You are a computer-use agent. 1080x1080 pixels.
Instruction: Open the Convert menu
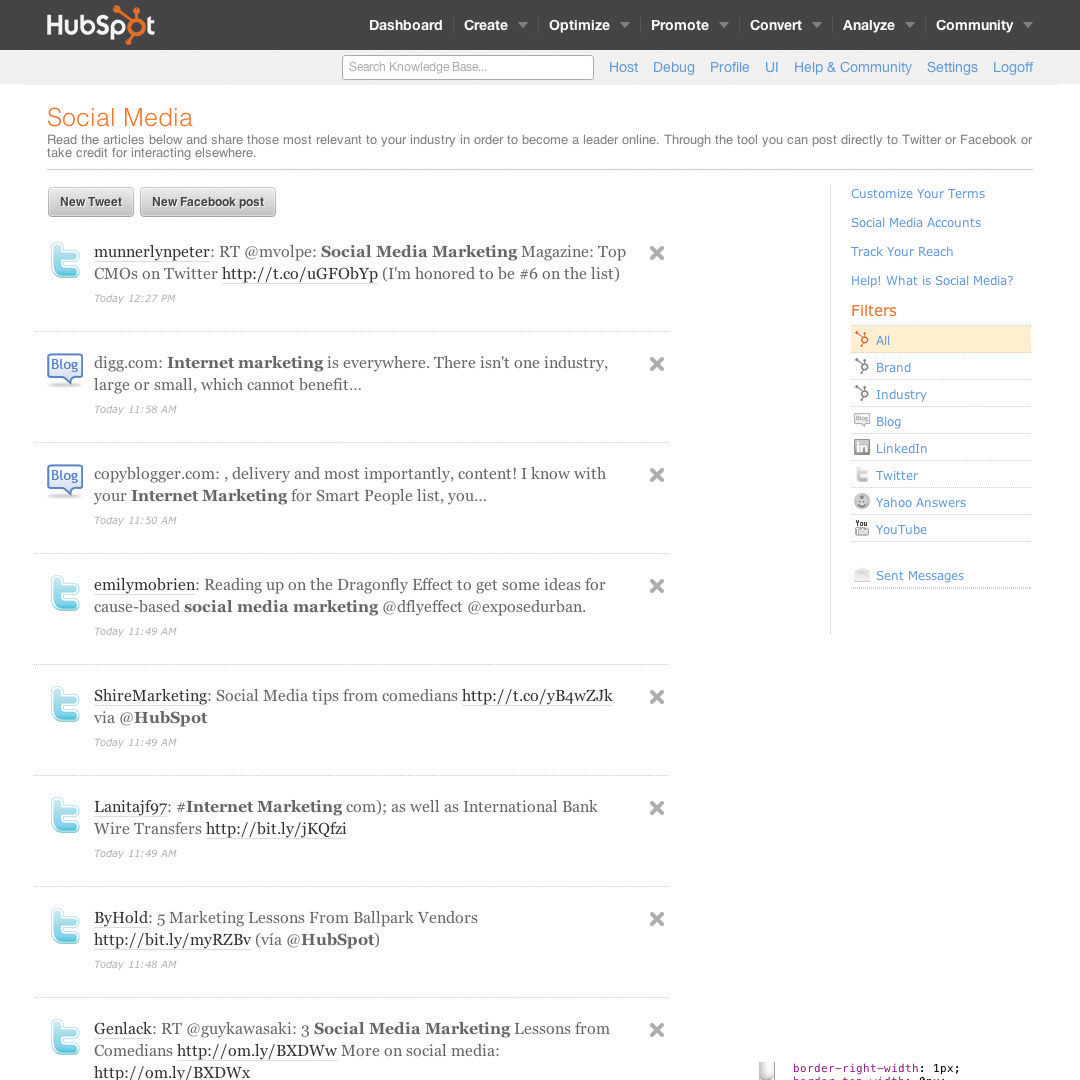click(776, 25)
